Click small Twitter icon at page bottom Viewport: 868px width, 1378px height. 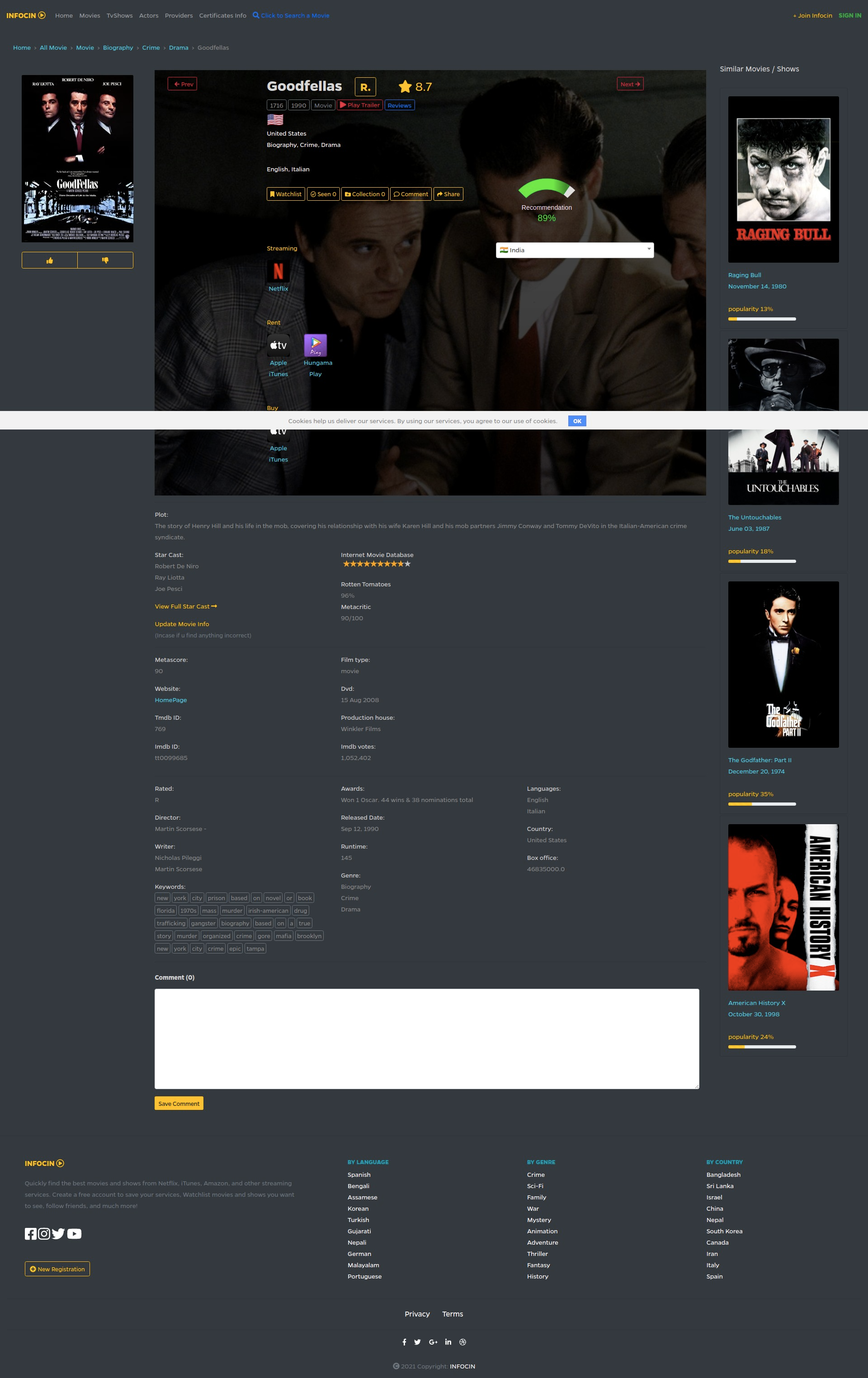pos(418,1342)
